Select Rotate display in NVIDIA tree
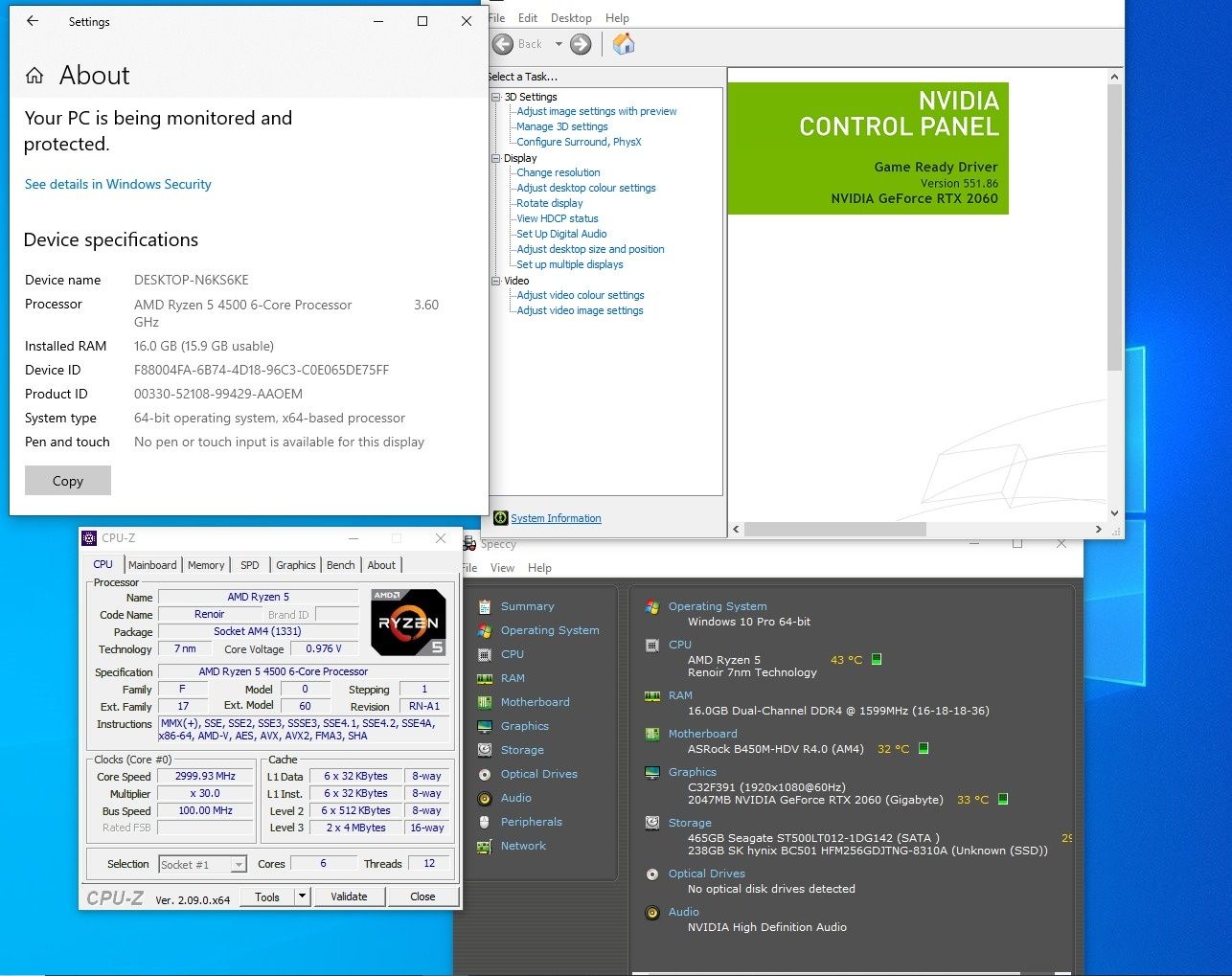This screenshot has width=1232, height=976. (x=550, y=203)
